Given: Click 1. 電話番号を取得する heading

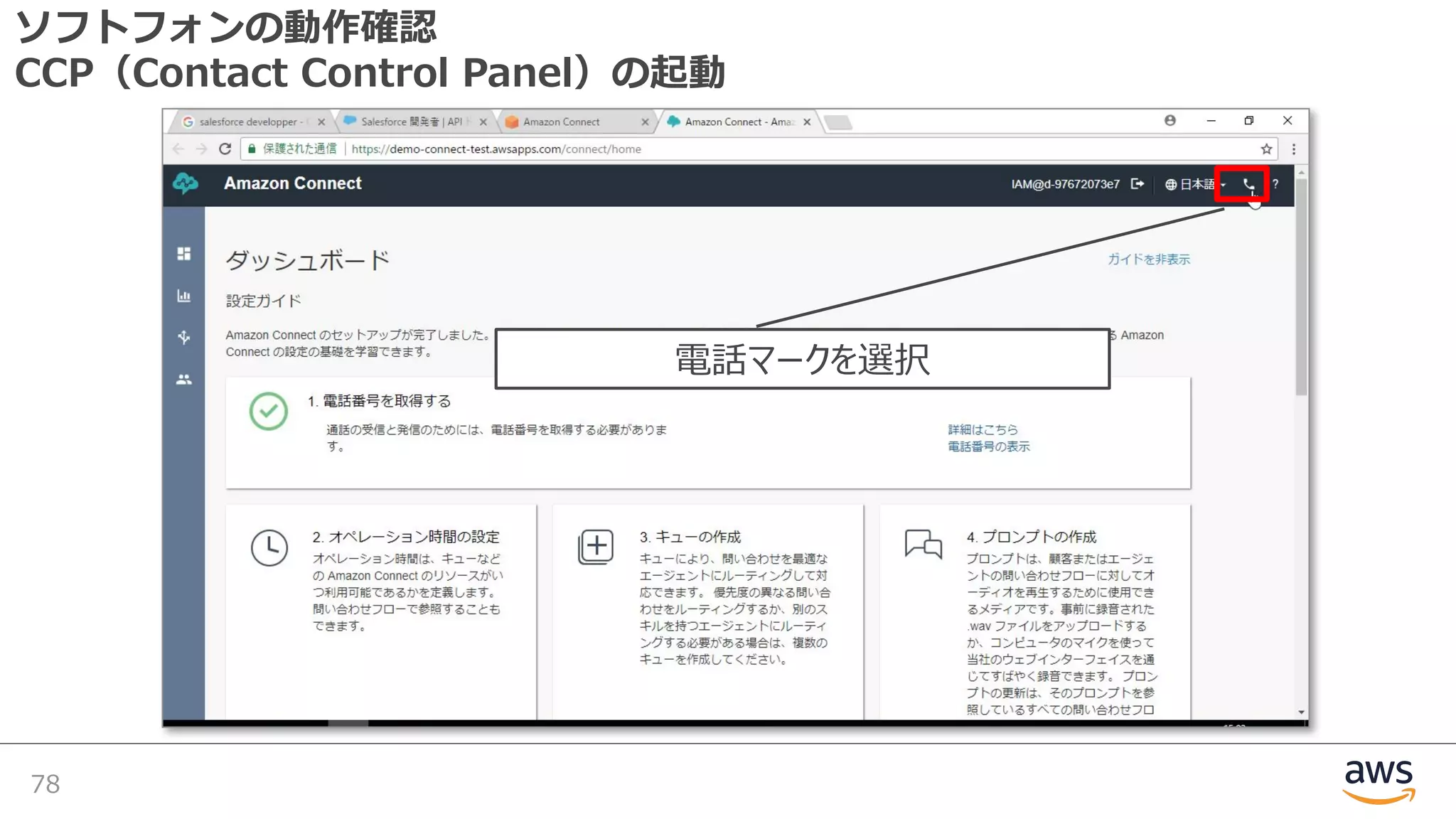Looking at the screenshot, I should pos(380,401).
